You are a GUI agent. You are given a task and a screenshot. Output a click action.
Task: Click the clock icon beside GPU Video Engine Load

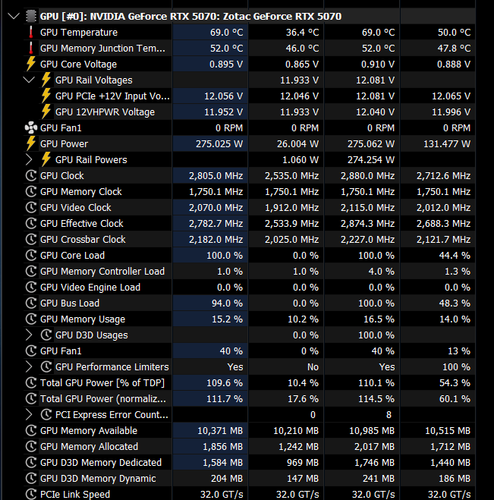(x=31, y=287)
